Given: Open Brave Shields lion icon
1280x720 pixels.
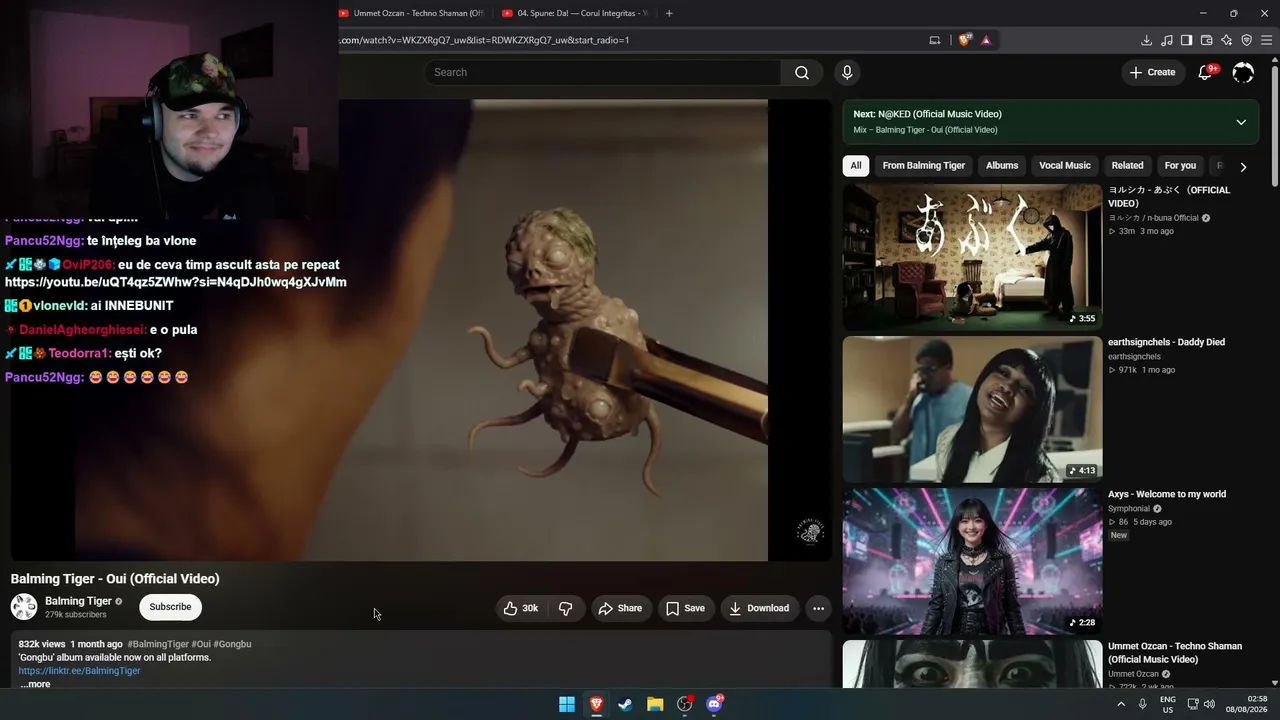Looking at the screenshot, I should (x=964, y=40).
